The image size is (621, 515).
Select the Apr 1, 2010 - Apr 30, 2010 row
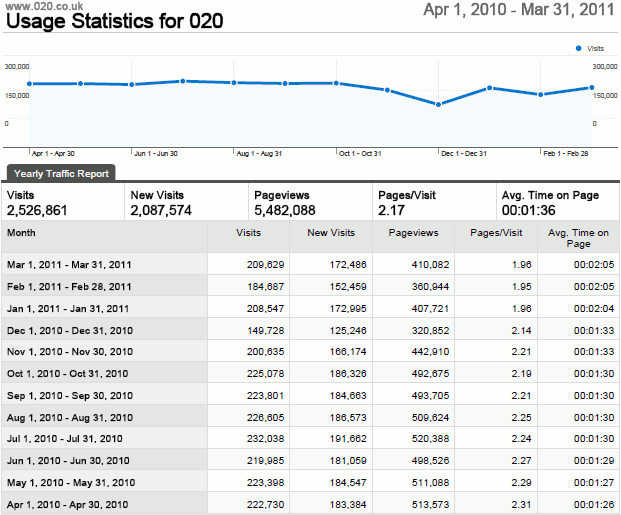(x=310, y=504)
